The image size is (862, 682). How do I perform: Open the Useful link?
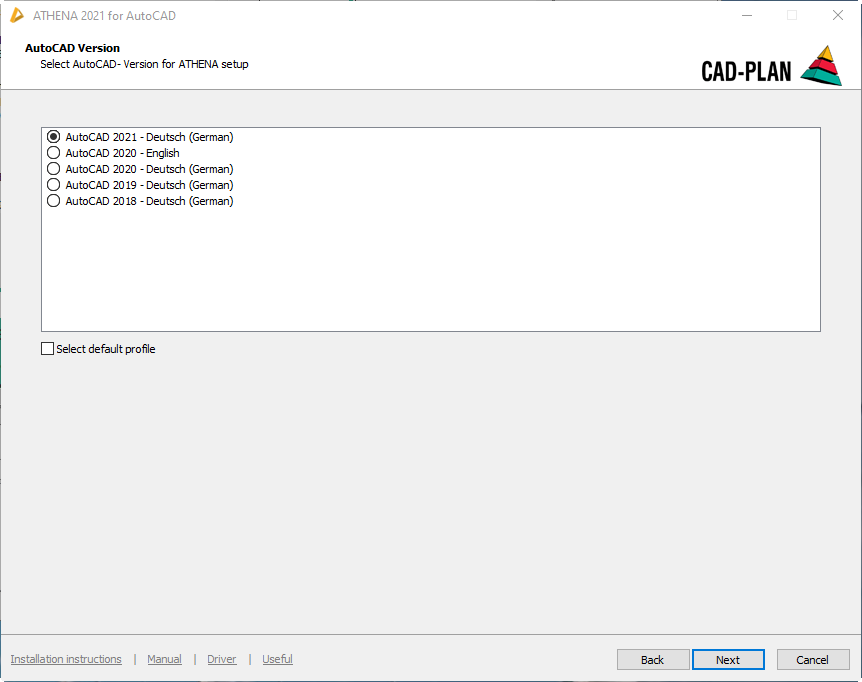coord(277,659)
